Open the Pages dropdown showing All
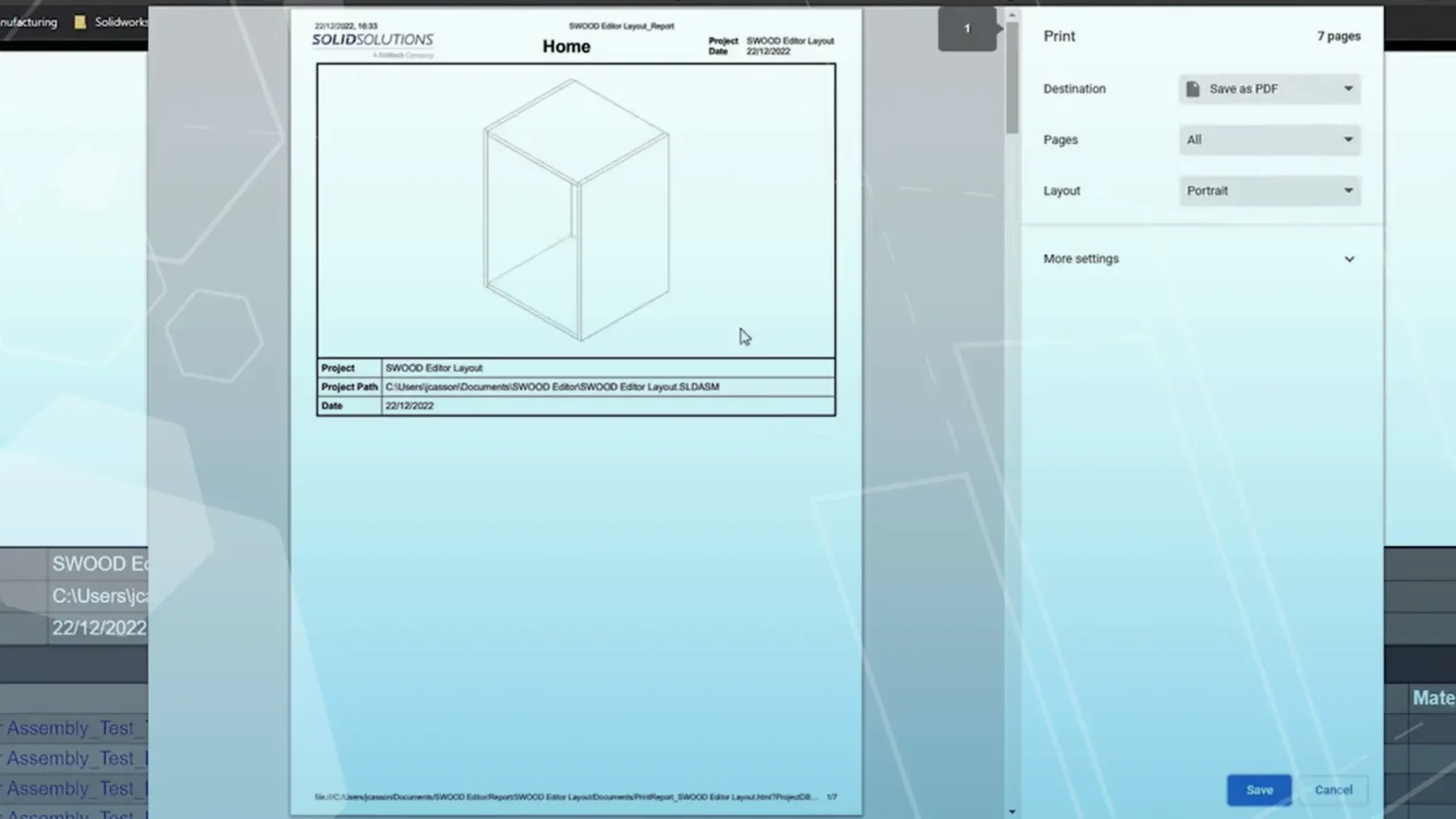Image resolution: width=1456 pixels, height=819 pixels. [1269, 139]
